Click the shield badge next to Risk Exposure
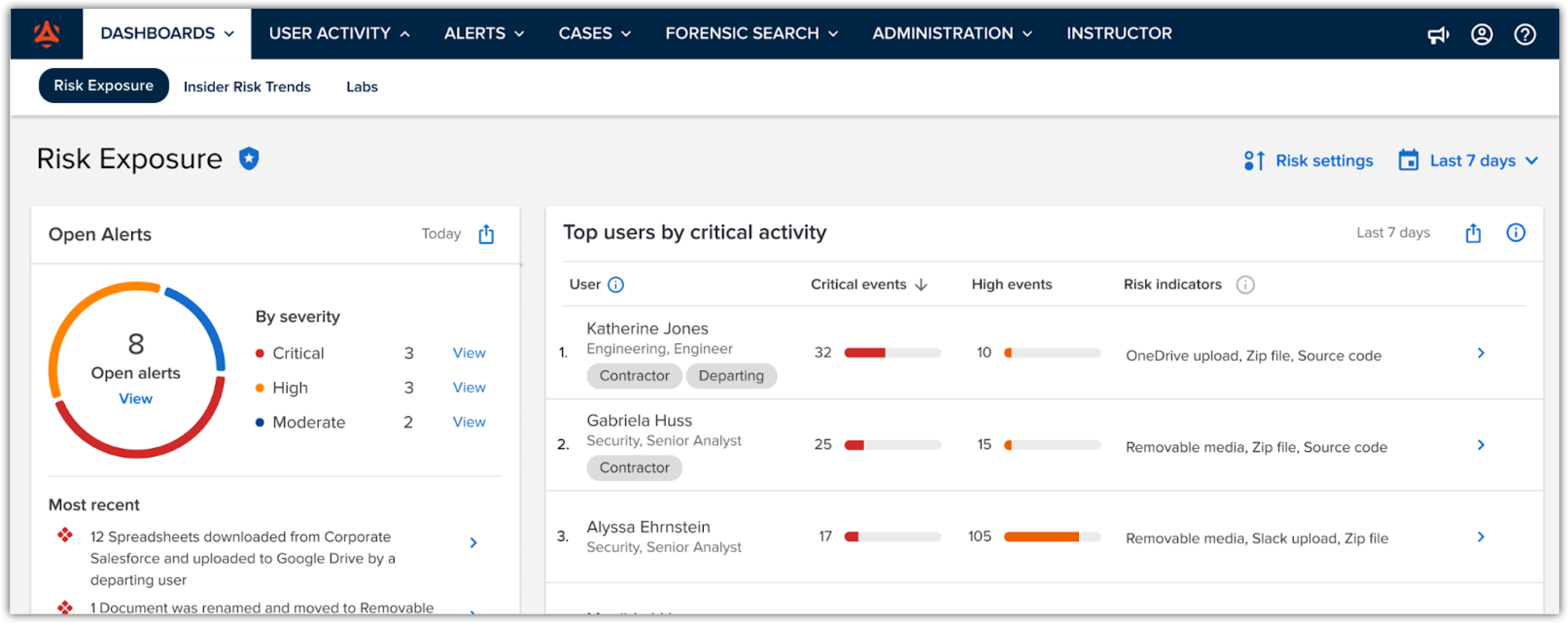1568x623 pixels. click(x=248, y=158)
